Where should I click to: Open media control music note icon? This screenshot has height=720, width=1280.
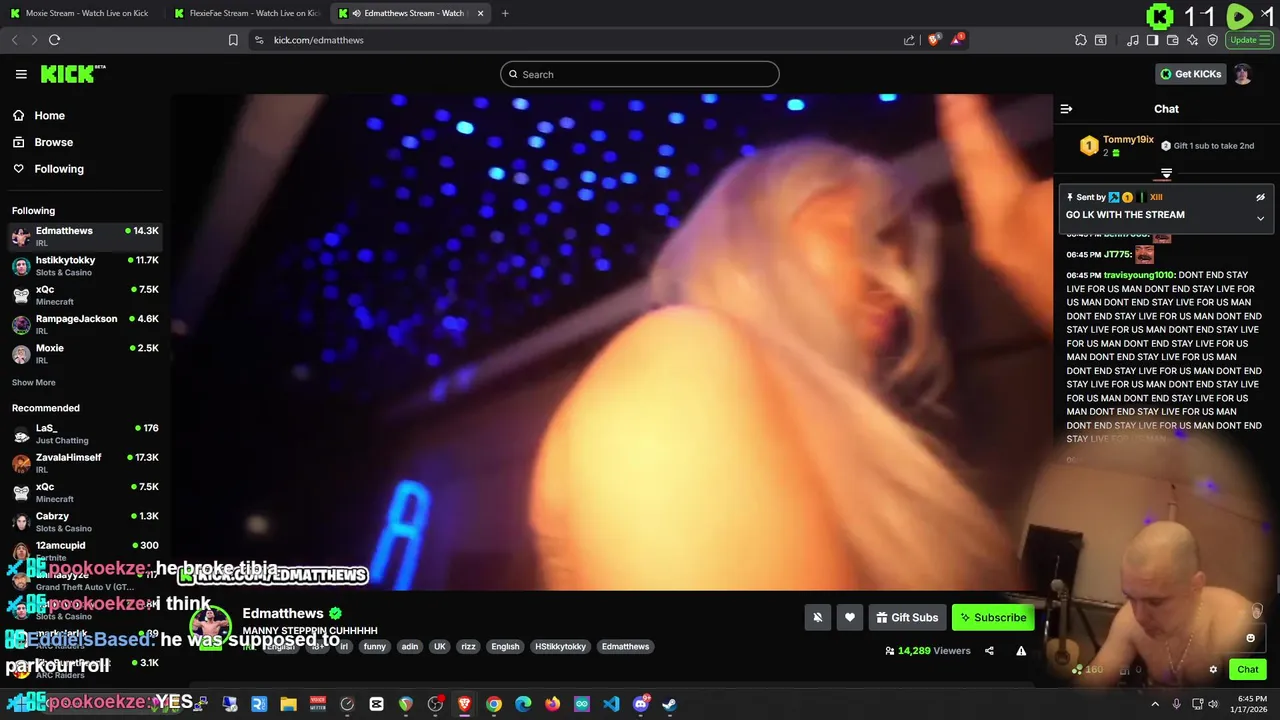point(1133,40)
